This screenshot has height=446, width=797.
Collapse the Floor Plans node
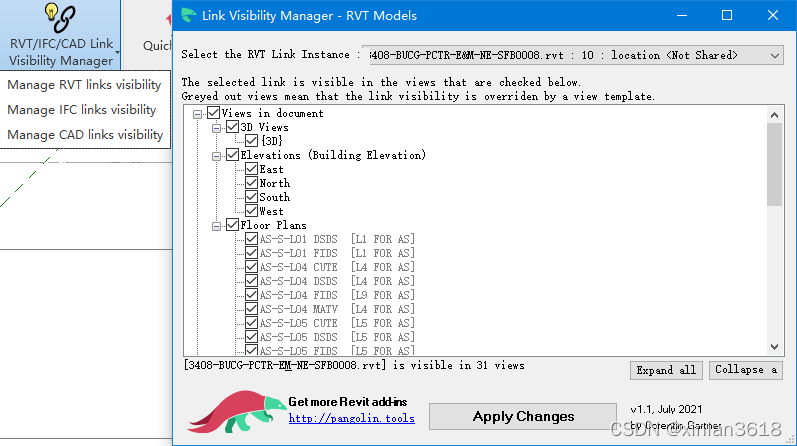(x=217, y=226)
